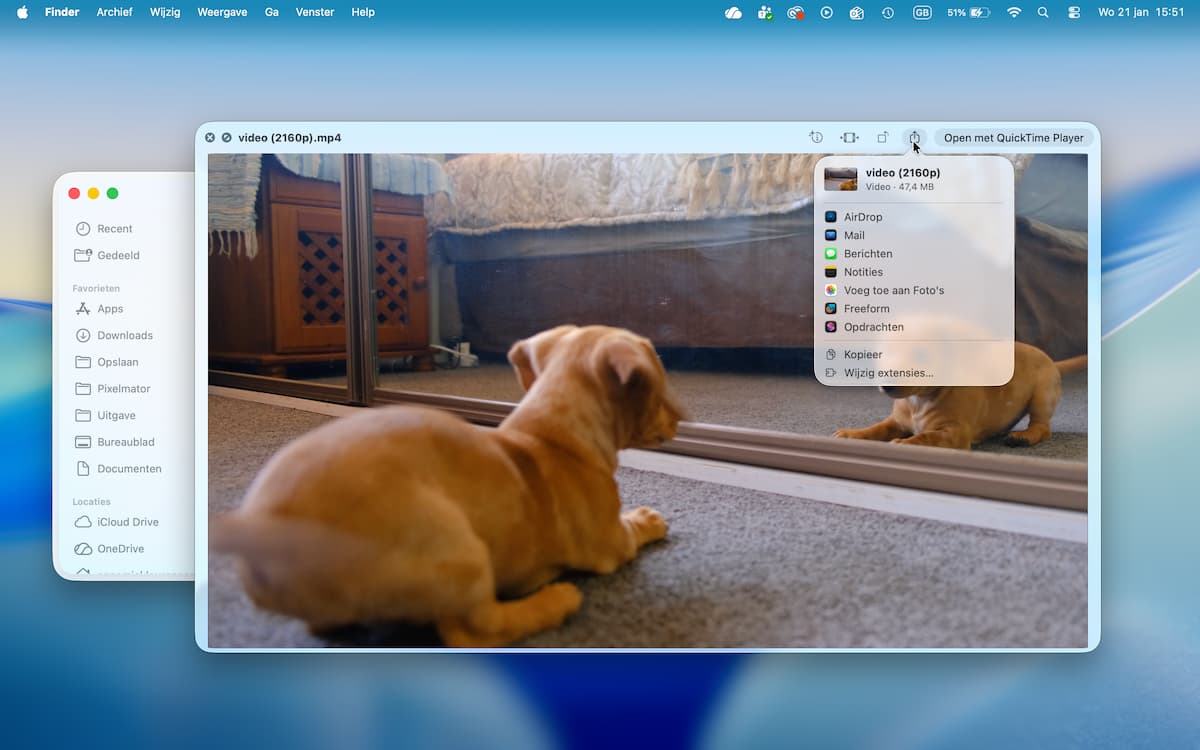1200x750 pixels.
Task: Click the rotating info icon in toolbar
Action: [x=816, y=138]
